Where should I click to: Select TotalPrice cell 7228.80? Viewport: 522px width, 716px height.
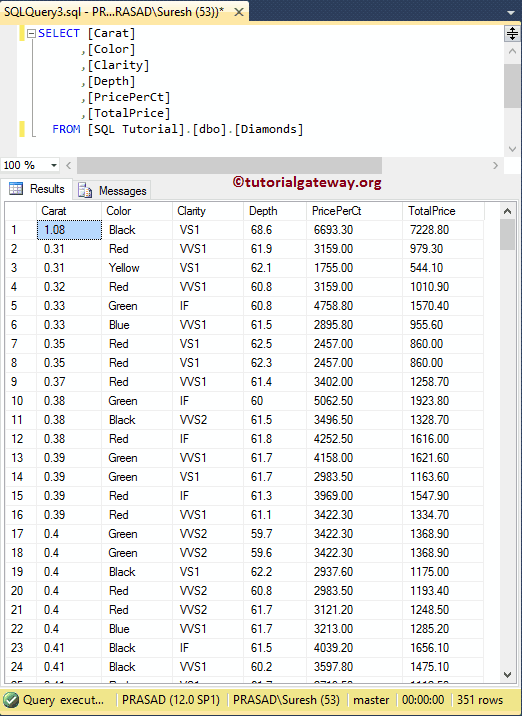pos(443,230)
